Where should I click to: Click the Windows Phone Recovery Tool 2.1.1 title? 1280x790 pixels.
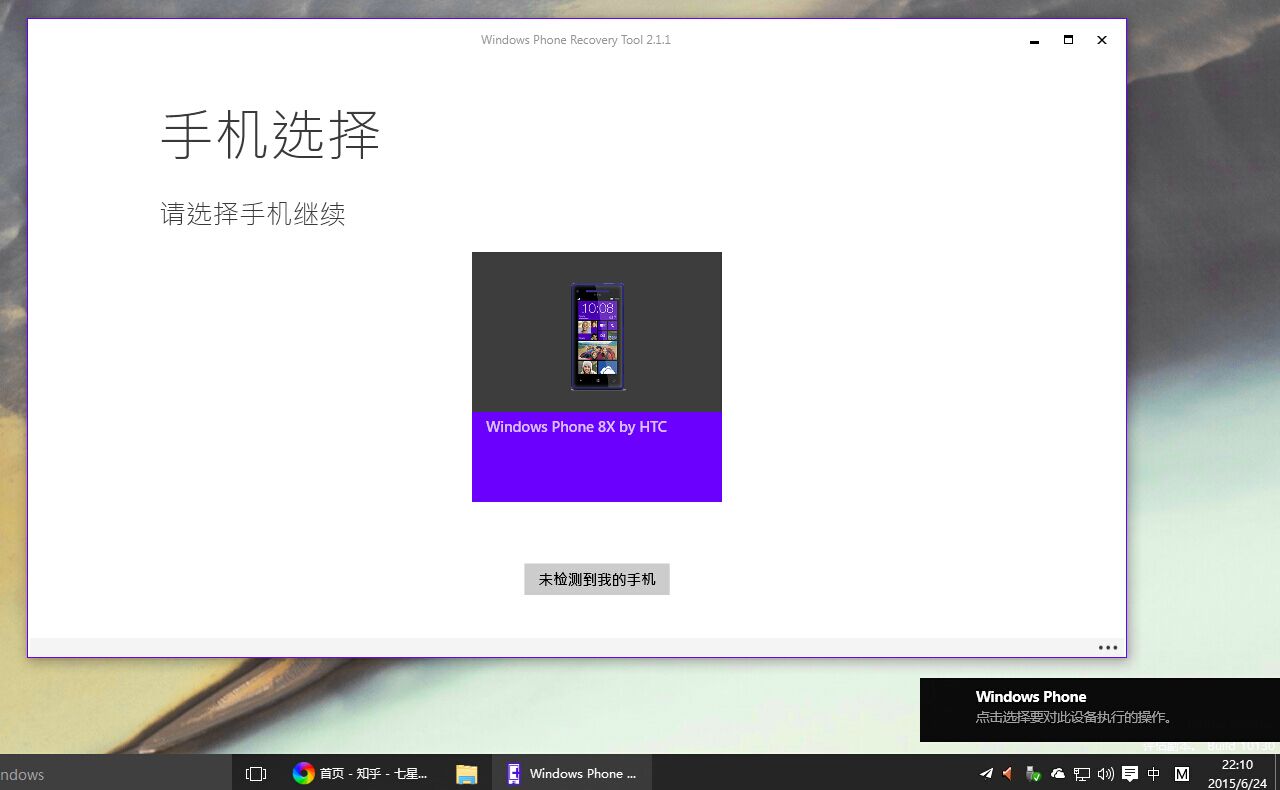coord(576,40)
